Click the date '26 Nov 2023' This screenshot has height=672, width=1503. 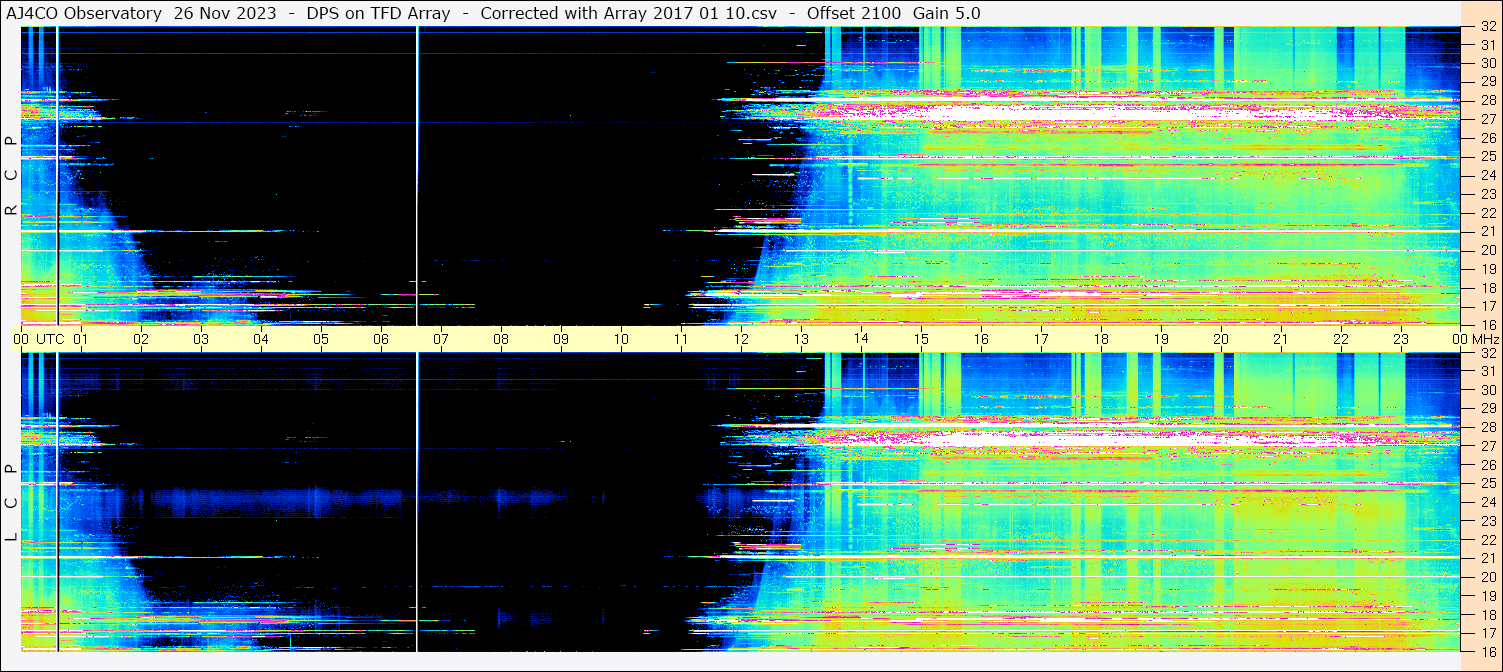[224, 13]
